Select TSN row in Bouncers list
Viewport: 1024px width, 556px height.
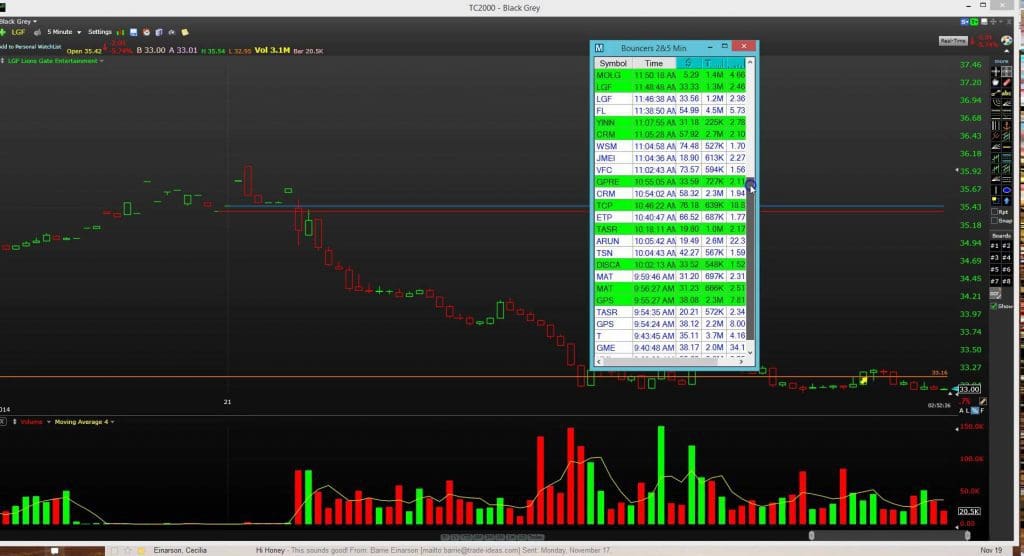pyautogui.click(x=670, y=253)
